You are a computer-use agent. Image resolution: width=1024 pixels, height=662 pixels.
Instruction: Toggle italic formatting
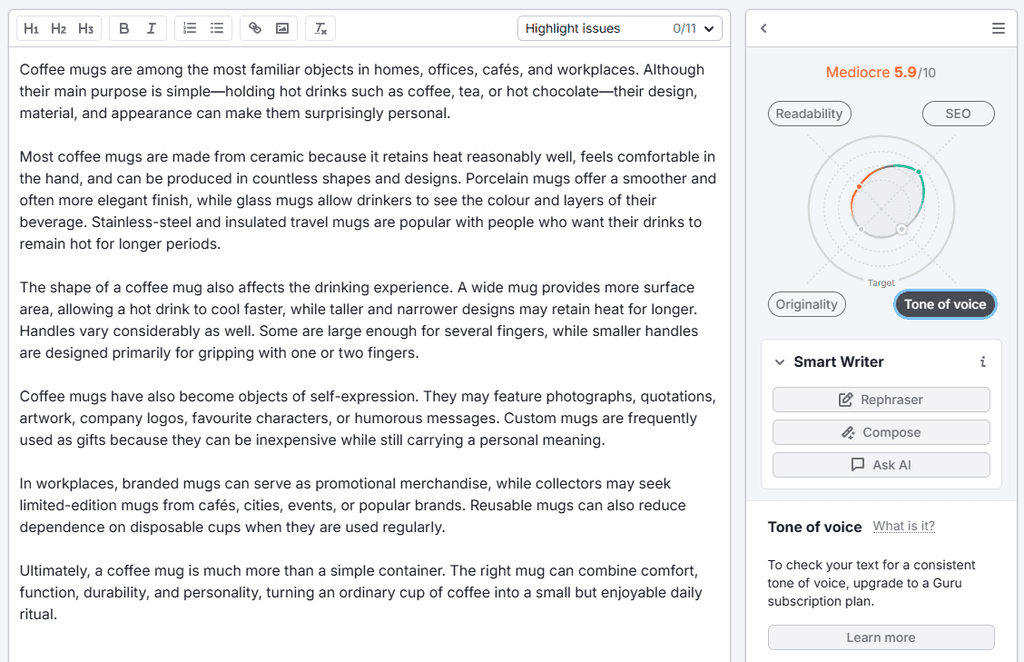click(152, 29)
